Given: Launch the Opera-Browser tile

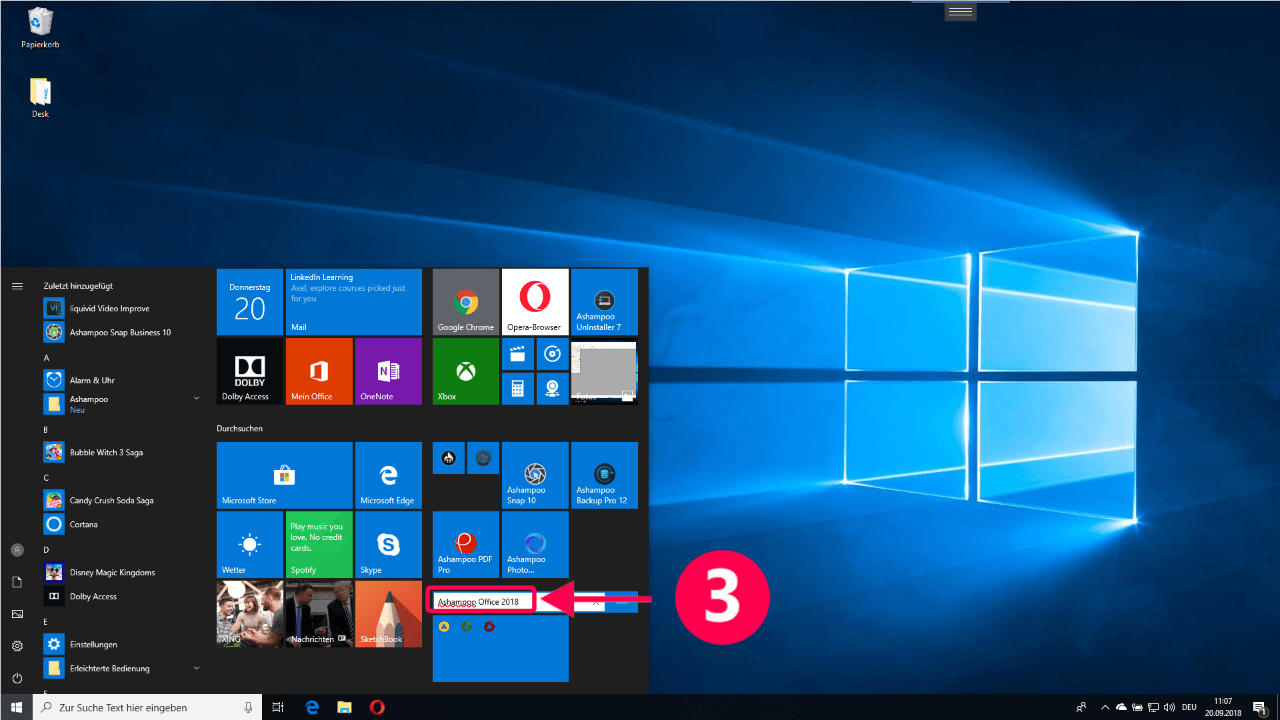Looking at the screenshot, I should click(535, 302).
